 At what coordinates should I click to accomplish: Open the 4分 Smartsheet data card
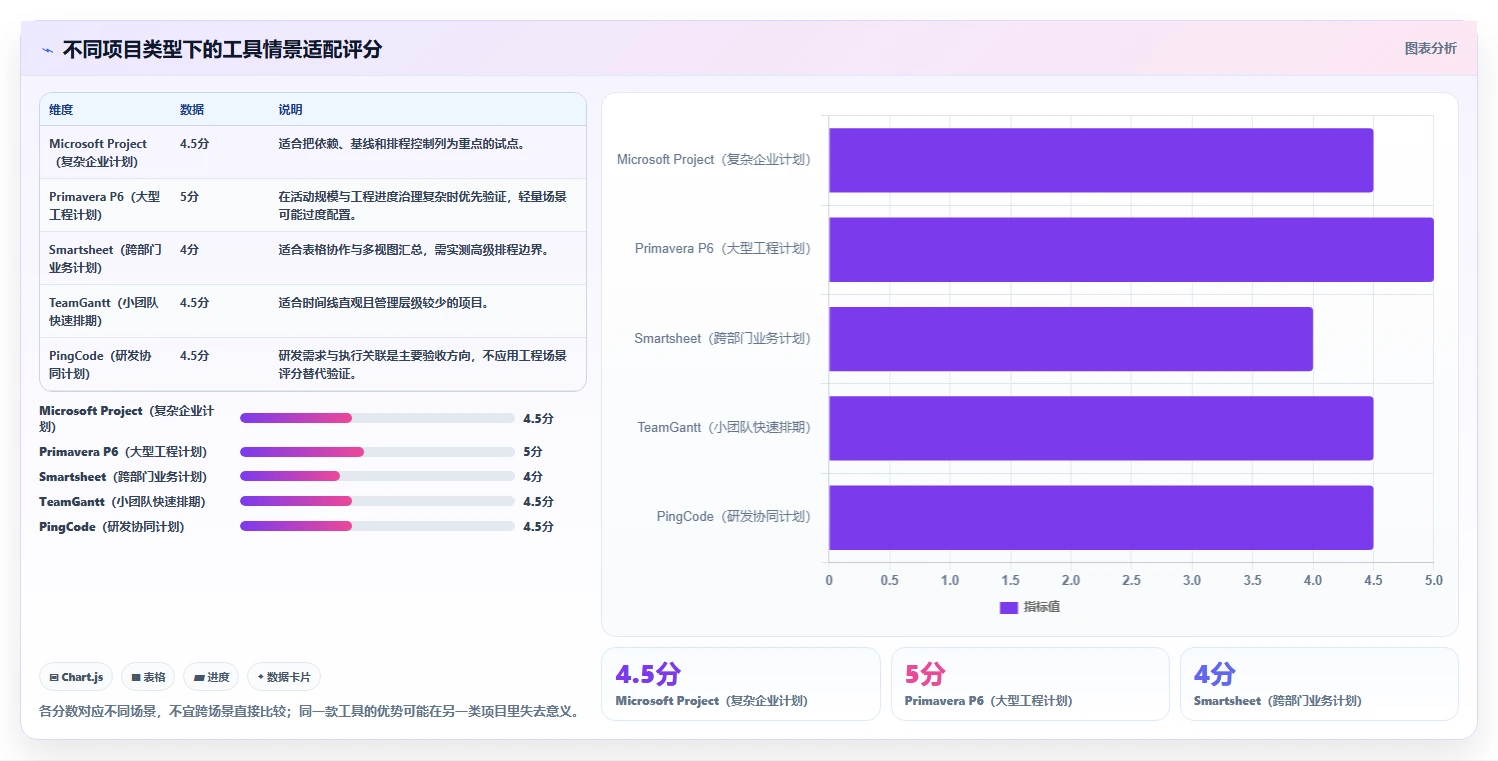click(1319, 684)
